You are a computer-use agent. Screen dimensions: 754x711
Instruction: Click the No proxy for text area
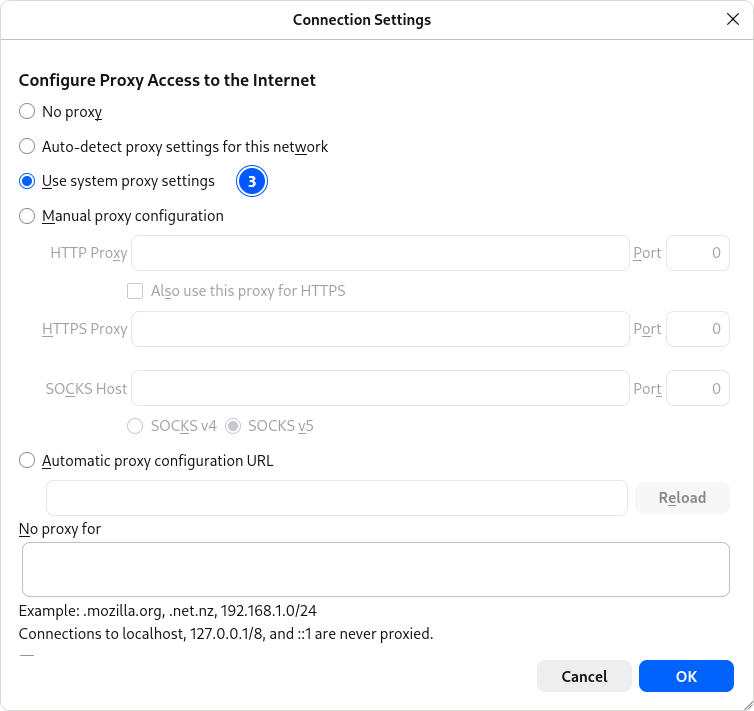pos(376,570)
